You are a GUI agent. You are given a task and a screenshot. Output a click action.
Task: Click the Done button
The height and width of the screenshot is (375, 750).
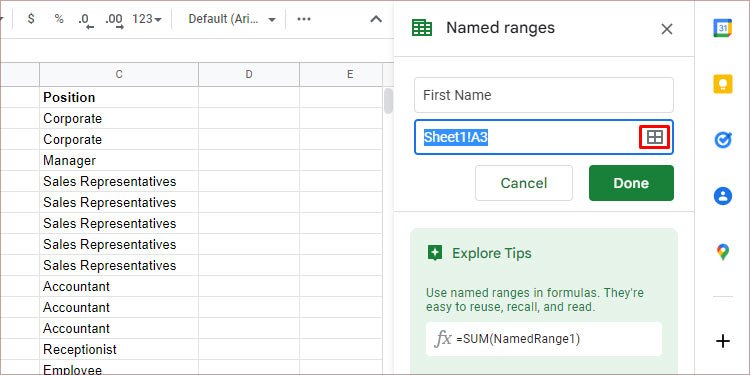click(631, 183)
